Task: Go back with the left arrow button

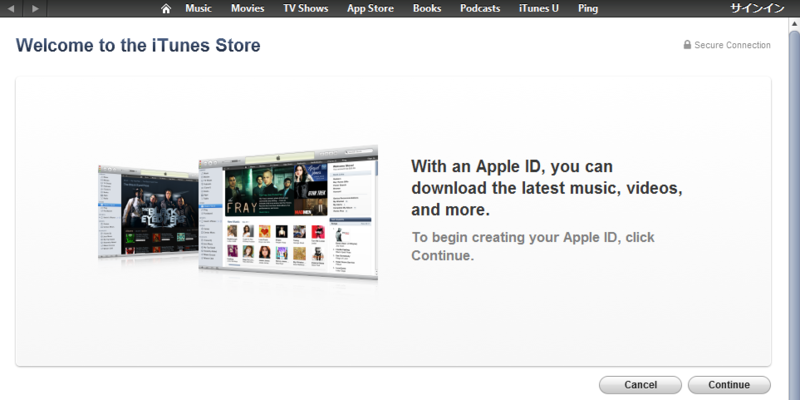Action: point(11,8)
